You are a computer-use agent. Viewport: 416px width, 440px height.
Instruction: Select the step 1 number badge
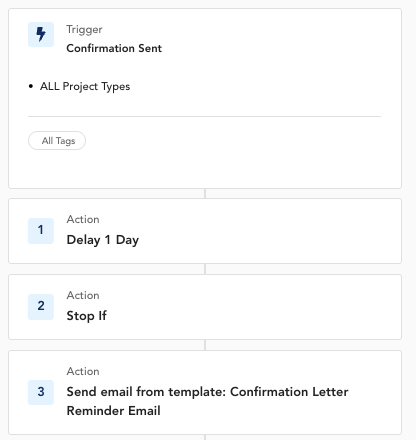[x=41, y=231]
